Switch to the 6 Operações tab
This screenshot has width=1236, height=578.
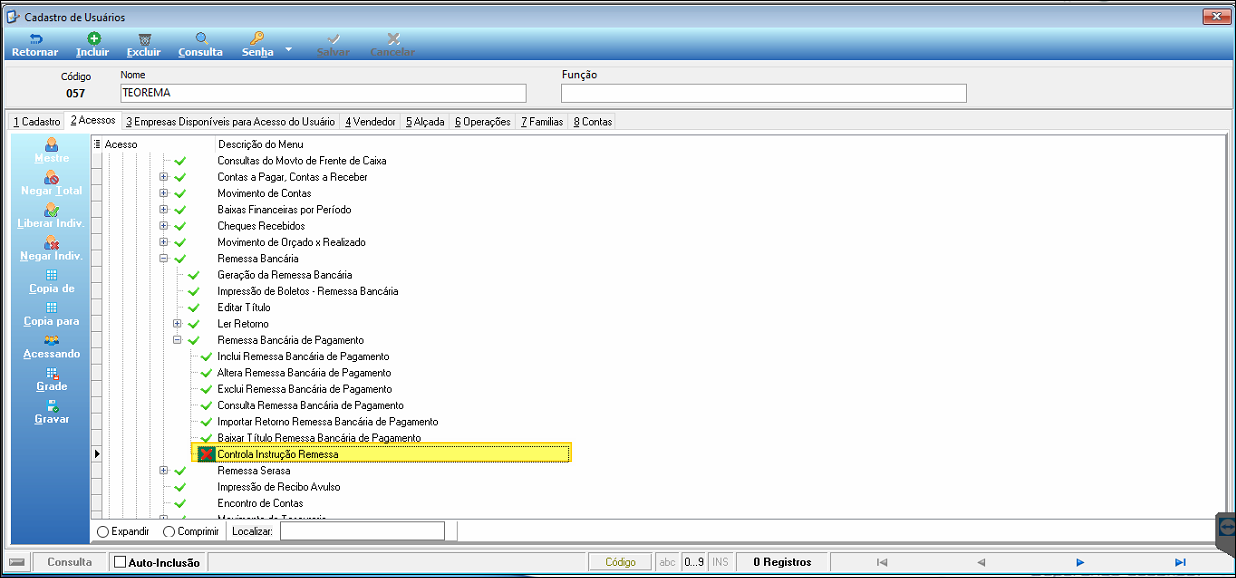click(x=483, y=121)
